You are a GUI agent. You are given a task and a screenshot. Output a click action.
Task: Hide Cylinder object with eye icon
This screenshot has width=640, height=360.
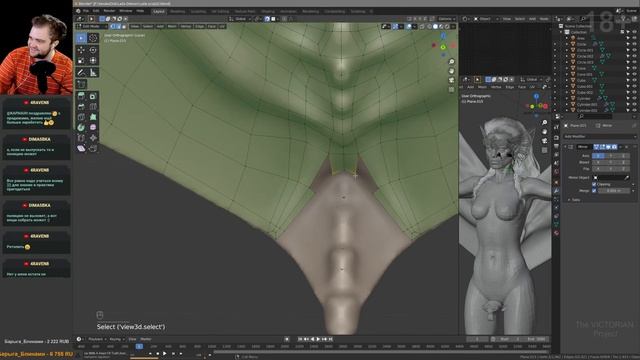click(x=634, y=99)
